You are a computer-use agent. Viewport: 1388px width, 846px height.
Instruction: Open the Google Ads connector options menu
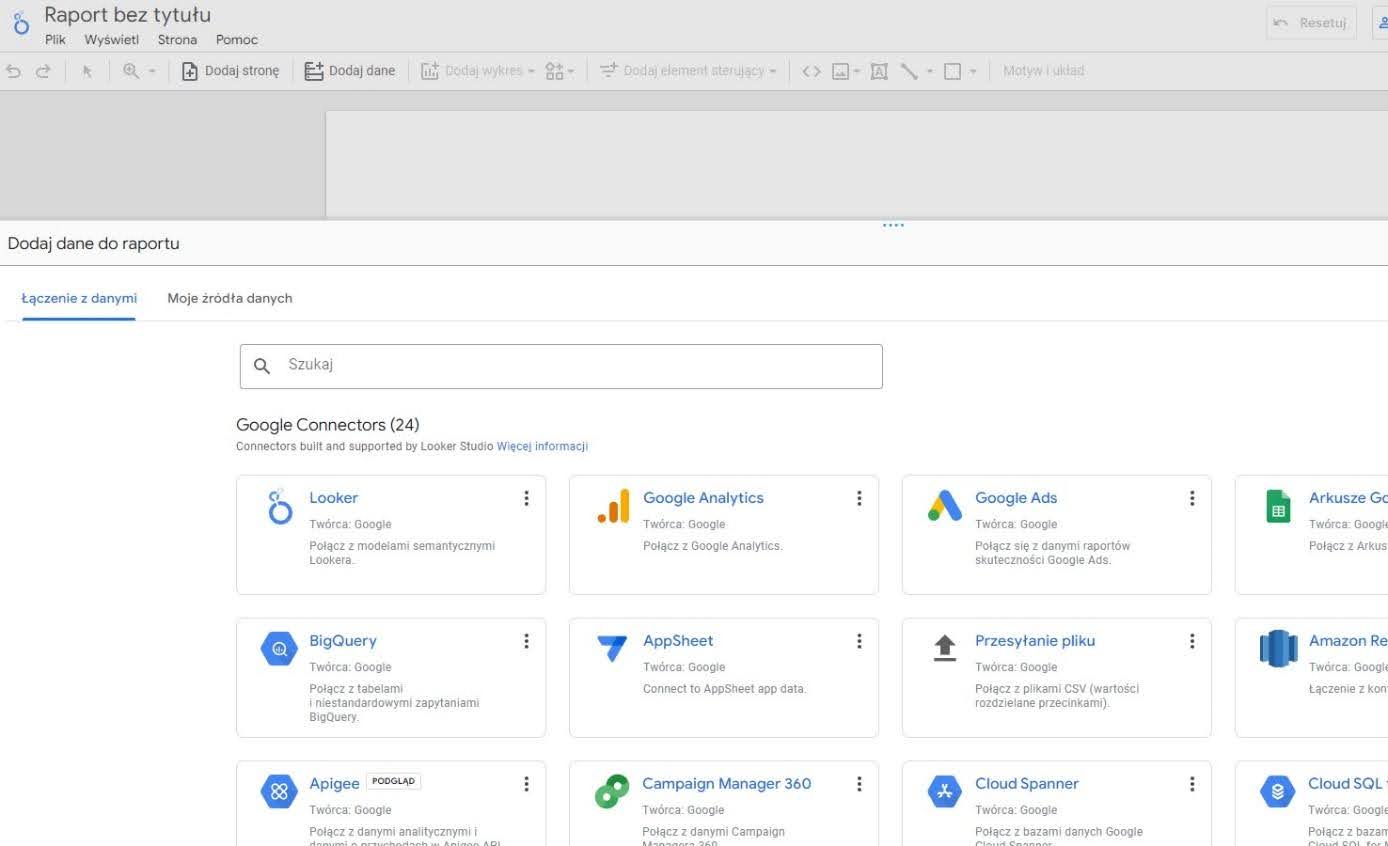click(1191, 498)
